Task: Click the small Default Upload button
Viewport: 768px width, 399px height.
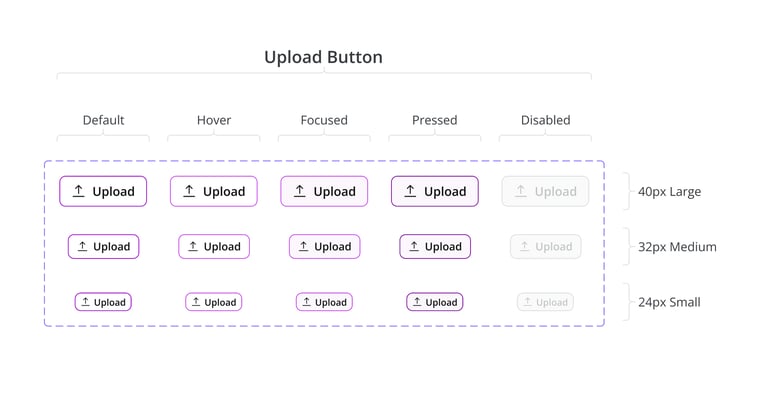Action: point(103,302)
